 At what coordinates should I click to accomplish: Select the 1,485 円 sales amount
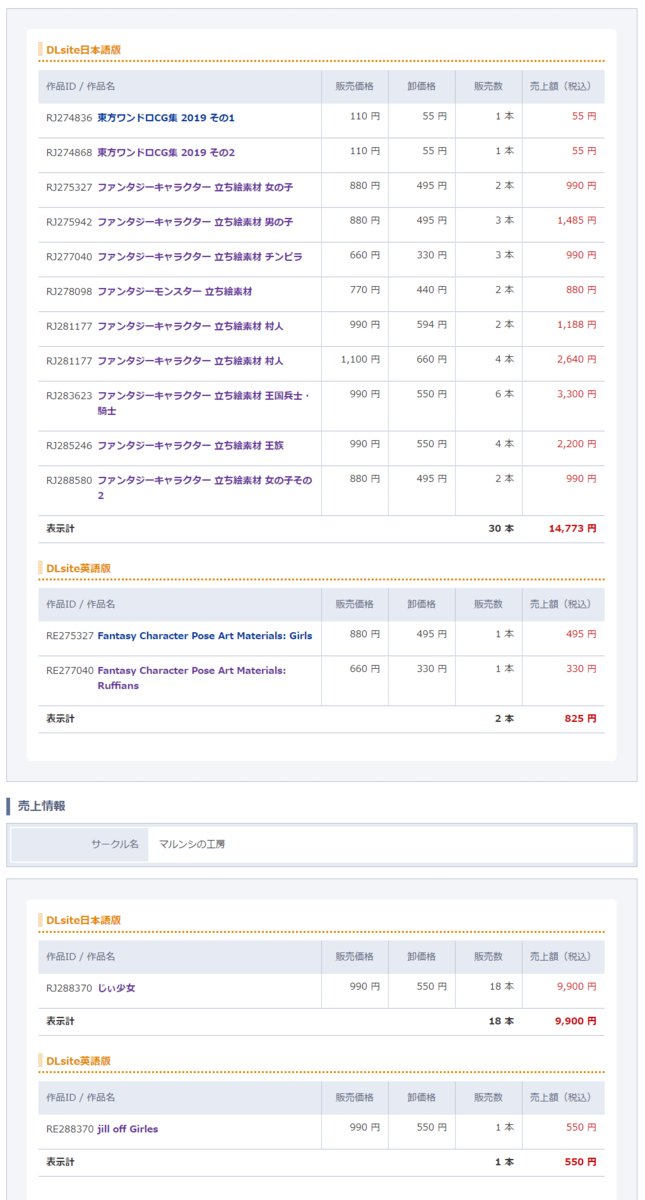[577, 221]
